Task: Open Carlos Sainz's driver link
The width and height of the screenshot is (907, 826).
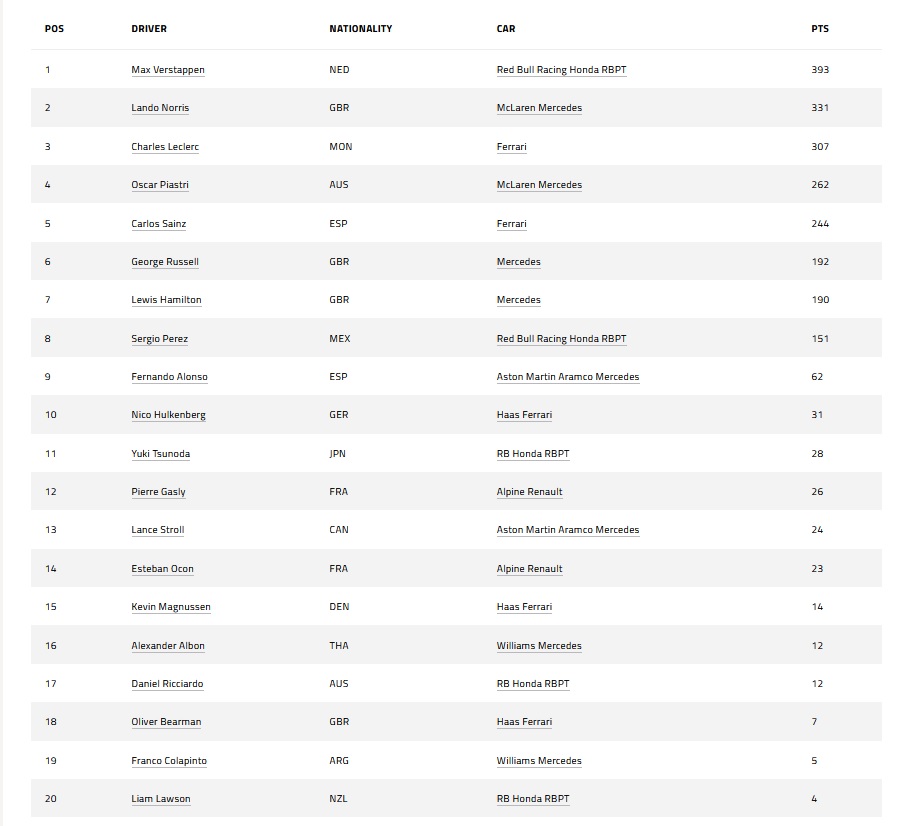Action: [159, 224]
